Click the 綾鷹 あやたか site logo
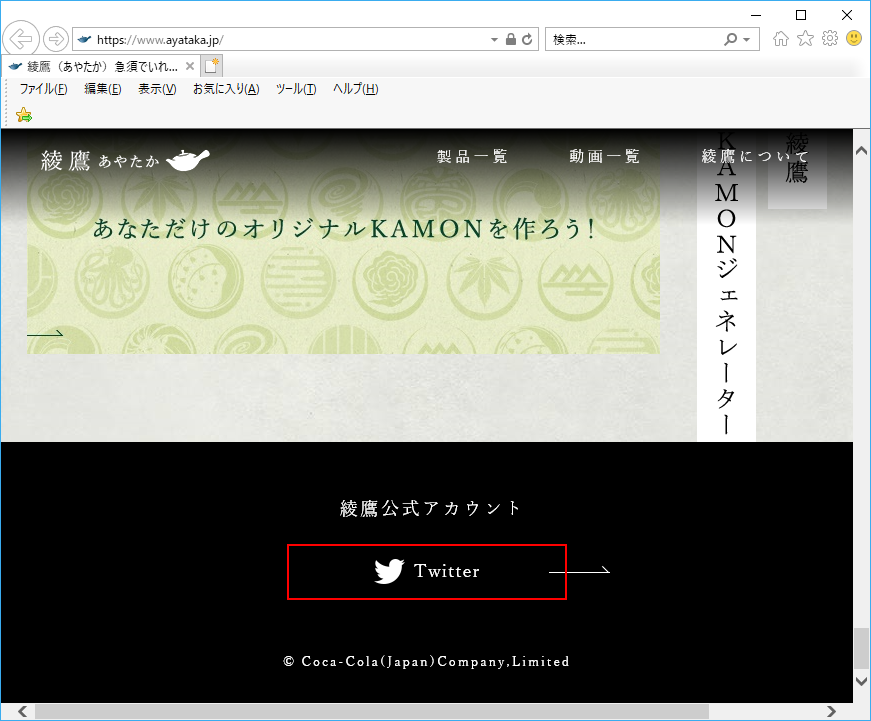The height and width of the screenshot is (721, 871). pyautogui.click(x=125, y=160)
